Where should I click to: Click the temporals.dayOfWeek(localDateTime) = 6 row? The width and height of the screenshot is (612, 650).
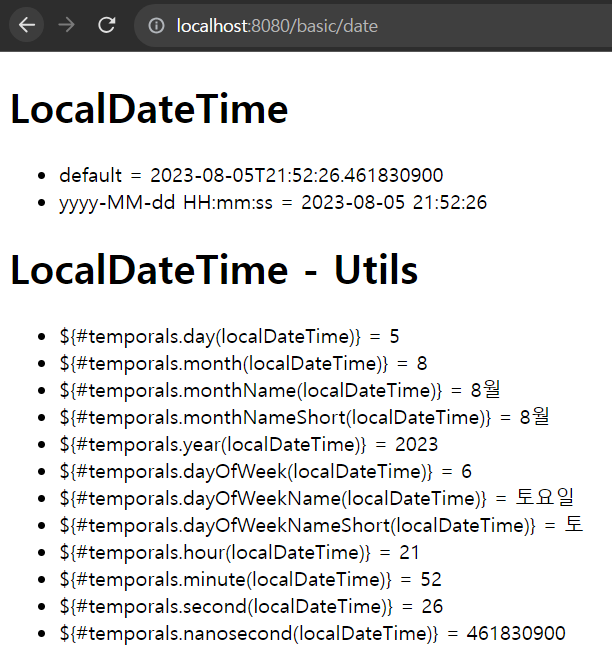265,471
